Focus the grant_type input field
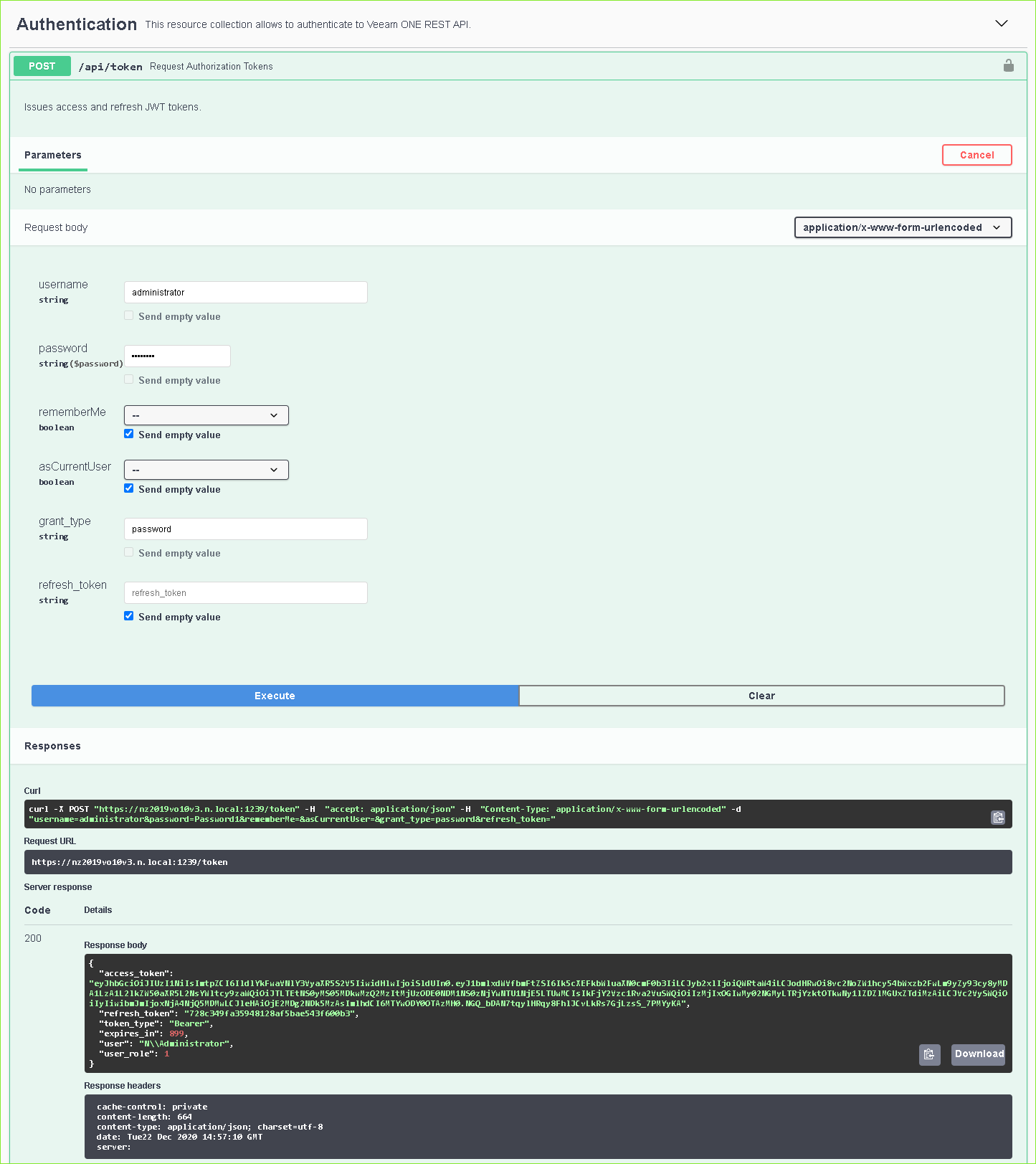Image resolution: width=1036 pixels, height=1164 pixels. point(246,529)
